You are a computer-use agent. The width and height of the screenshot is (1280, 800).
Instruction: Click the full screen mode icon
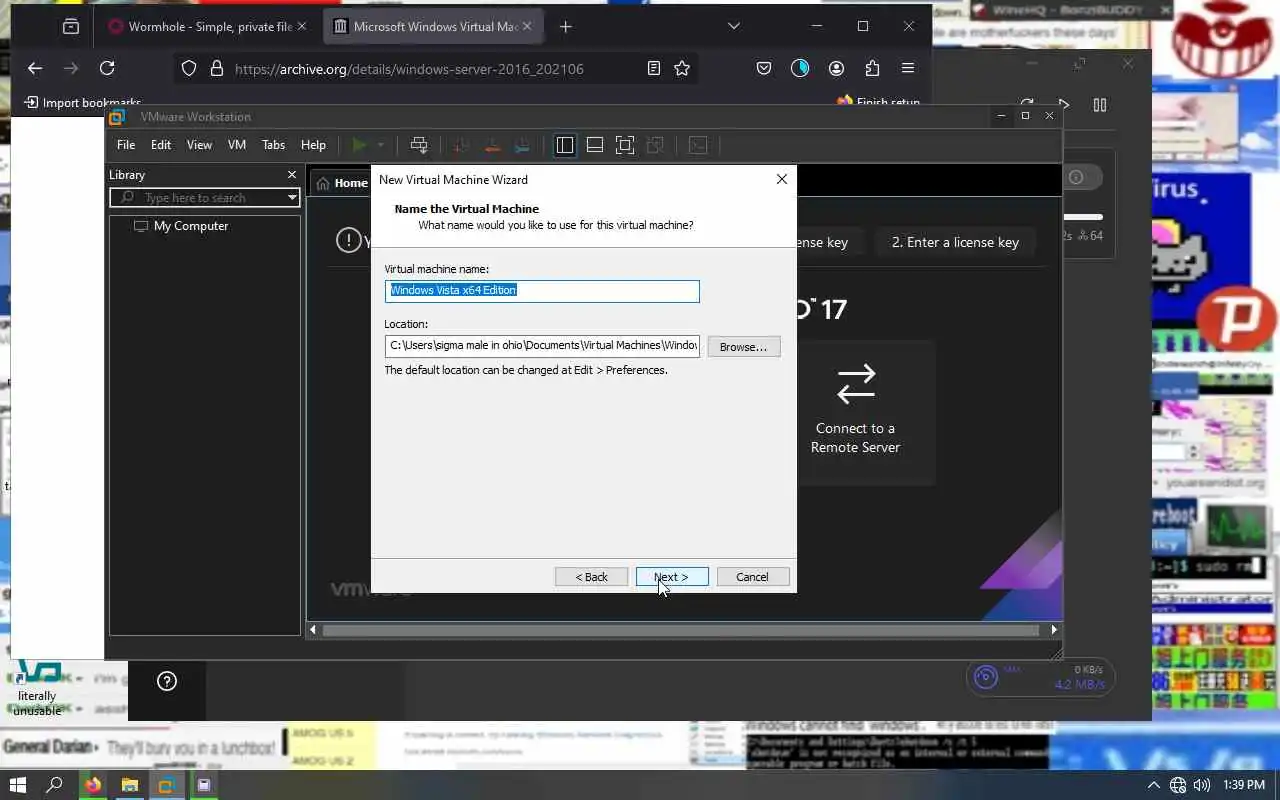pyautogui.click(x=625, y=145)
